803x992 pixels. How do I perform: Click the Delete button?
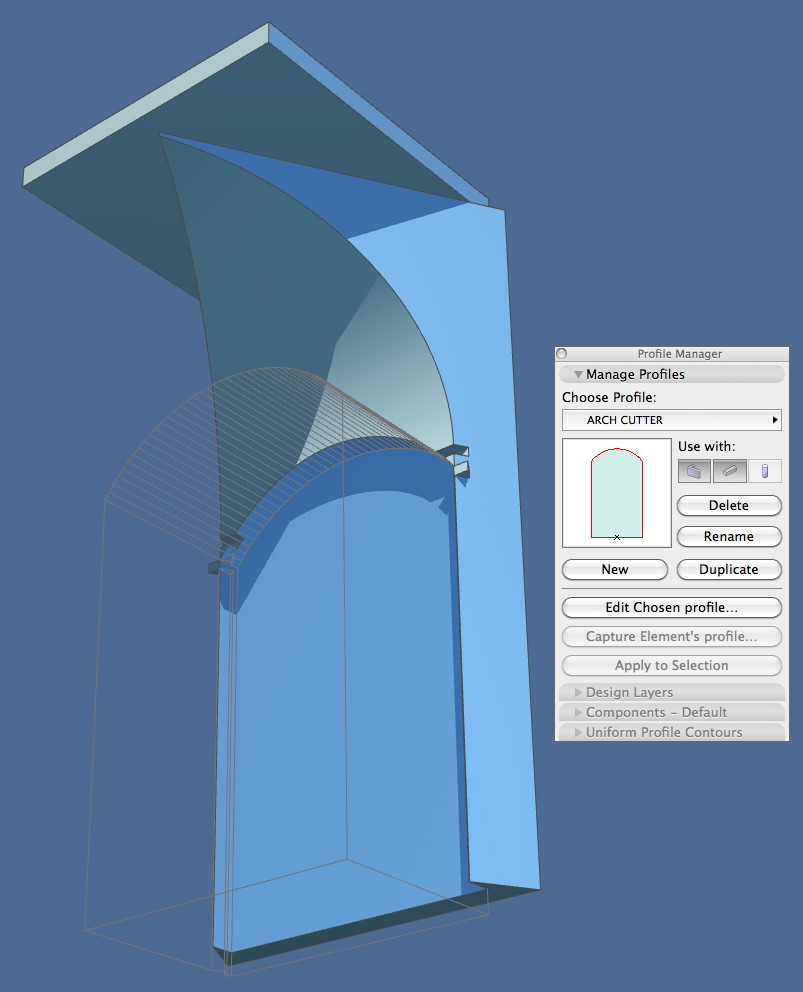point(729,505)
